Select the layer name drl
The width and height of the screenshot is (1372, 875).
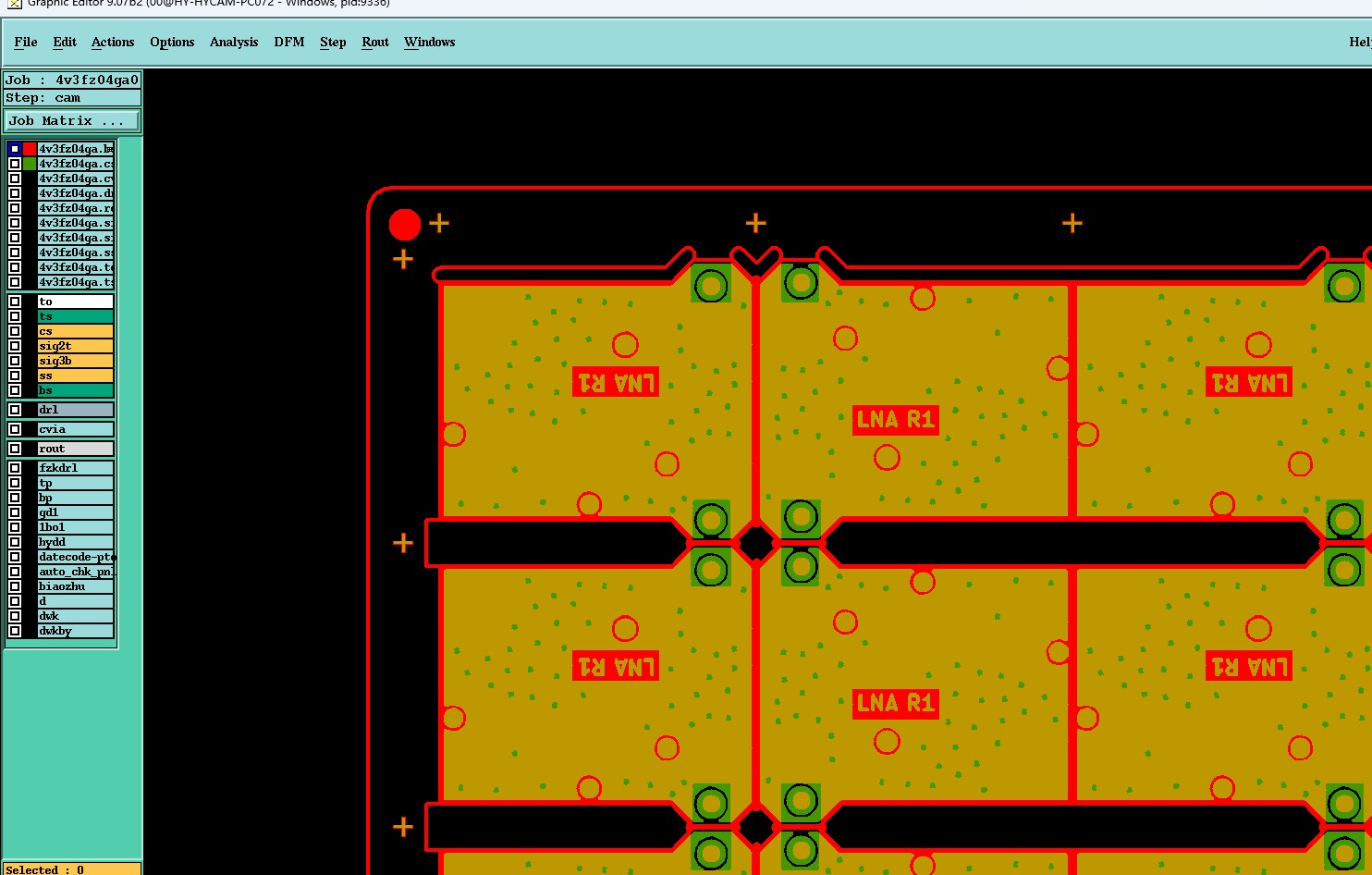[x=76, y=410]
